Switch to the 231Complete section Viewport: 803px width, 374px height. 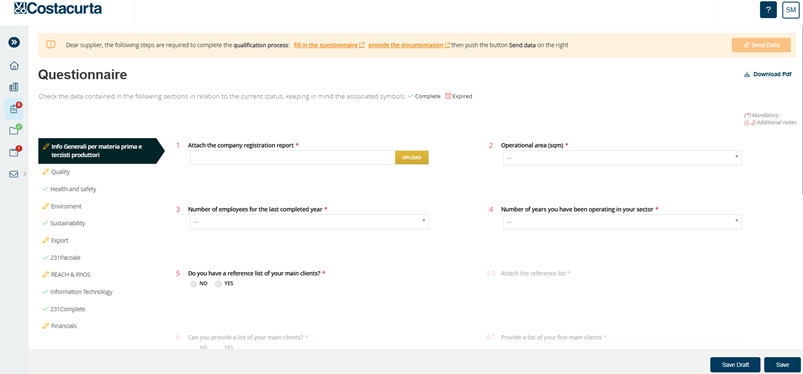[68, 309]
